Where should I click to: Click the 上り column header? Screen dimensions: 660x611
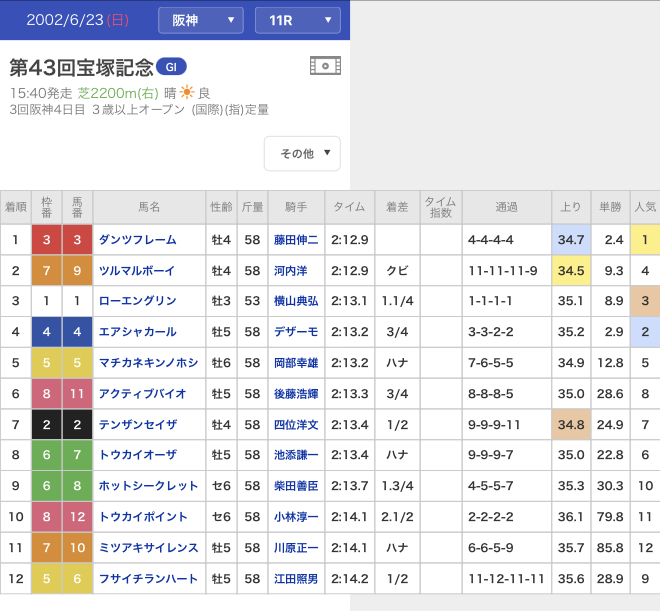(571, 207)
